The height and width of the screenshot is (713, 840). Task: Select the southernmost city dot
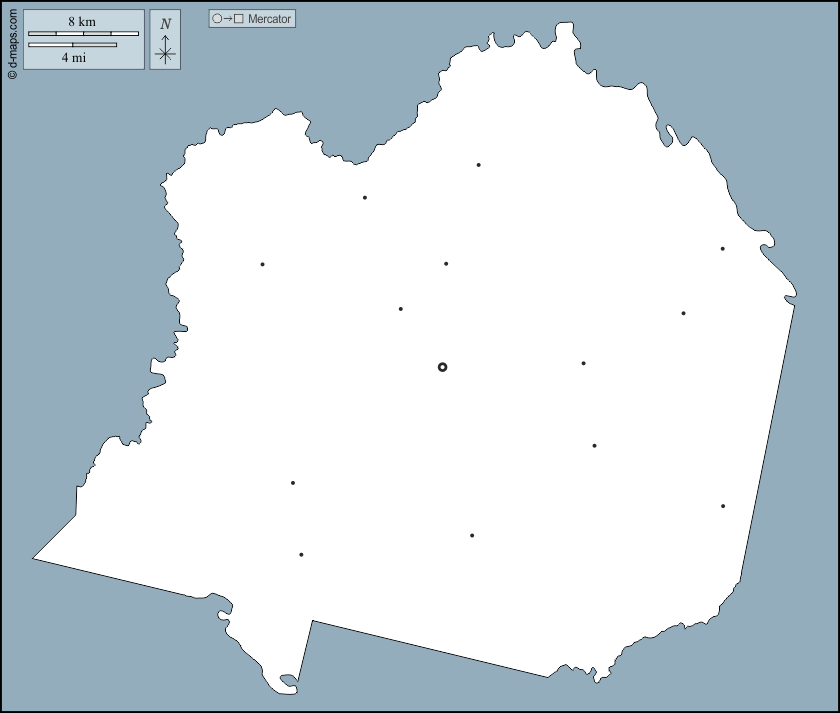tap(301, 554)
